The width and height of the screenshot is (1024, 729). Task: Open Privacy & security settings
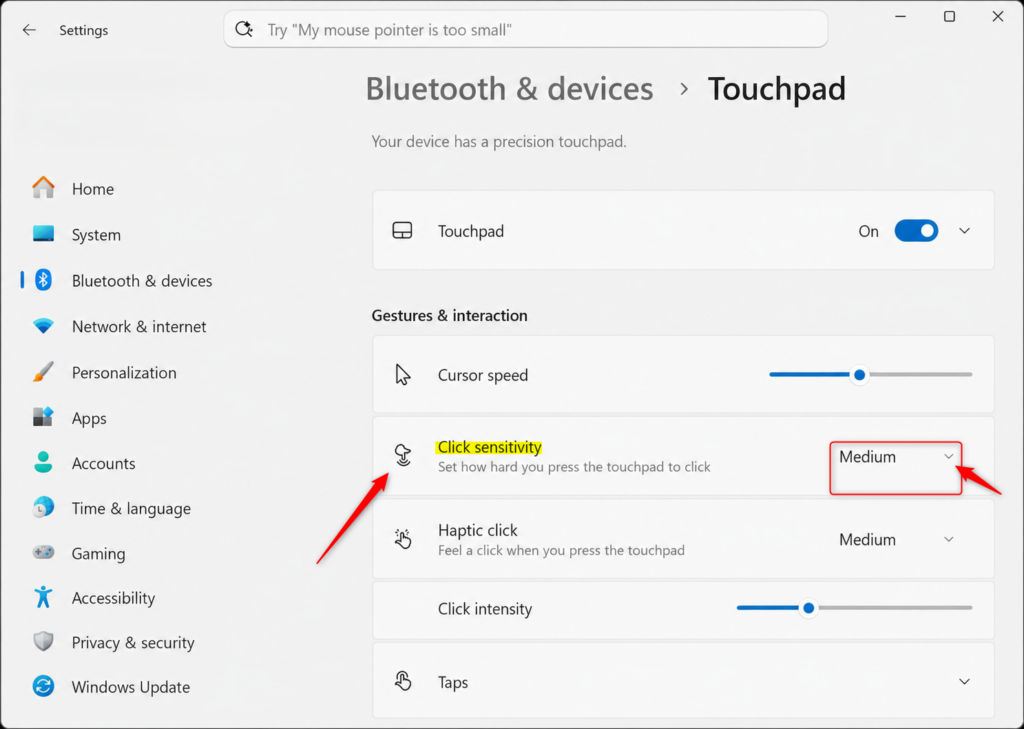point(133,643)
